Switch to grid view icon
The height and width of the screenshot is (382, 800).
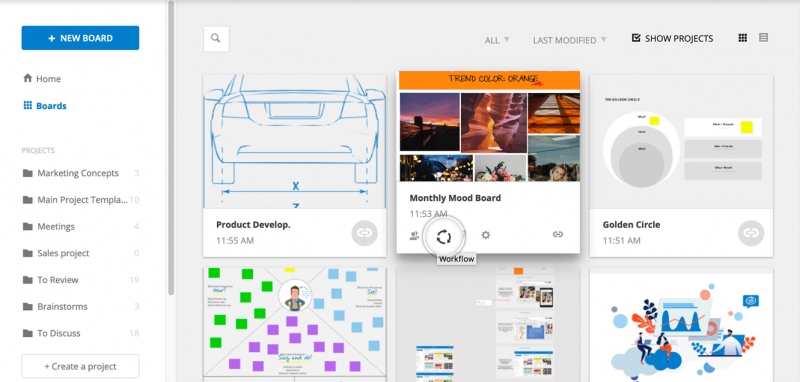click(x=743, y=38)
